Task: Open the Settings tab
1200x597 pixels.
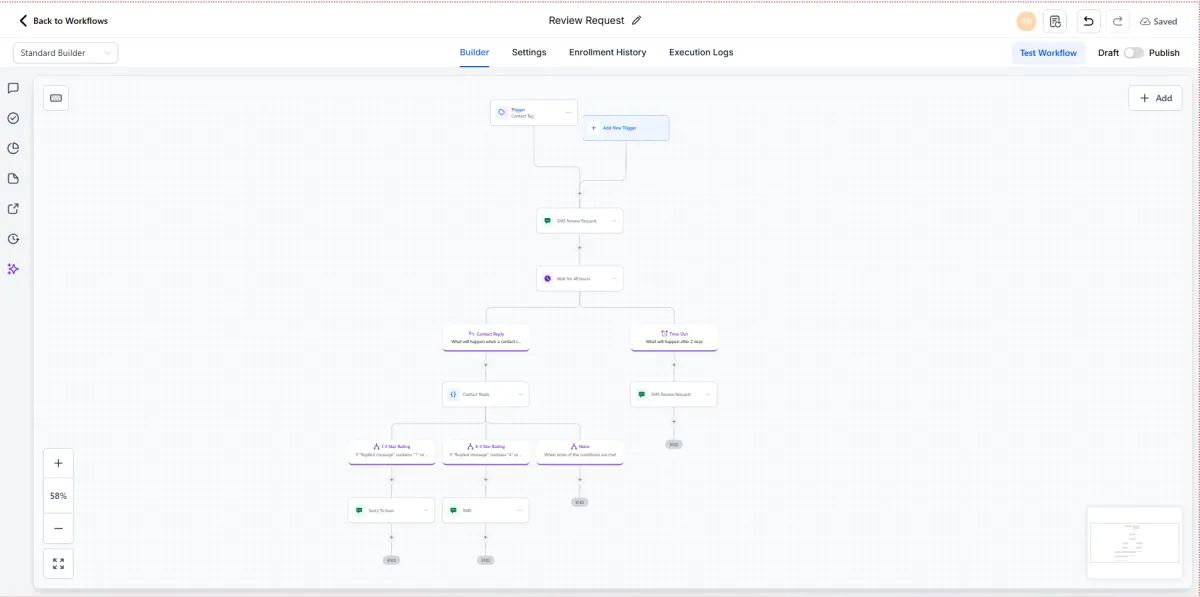Action: pos(529,52)
